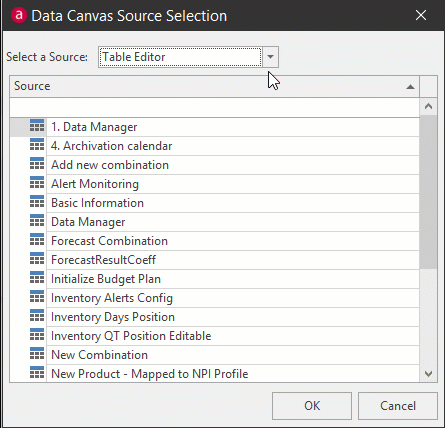Screen dimensions: 445x428
Task: Select the '1. Data Manager' source row
Action: pos(214,127)
